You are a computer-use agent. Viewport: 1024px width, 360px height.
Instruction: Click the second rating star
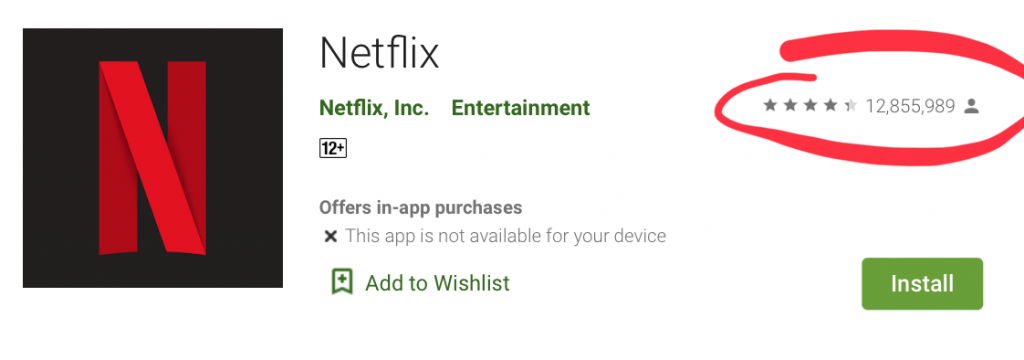click(790, 105)
